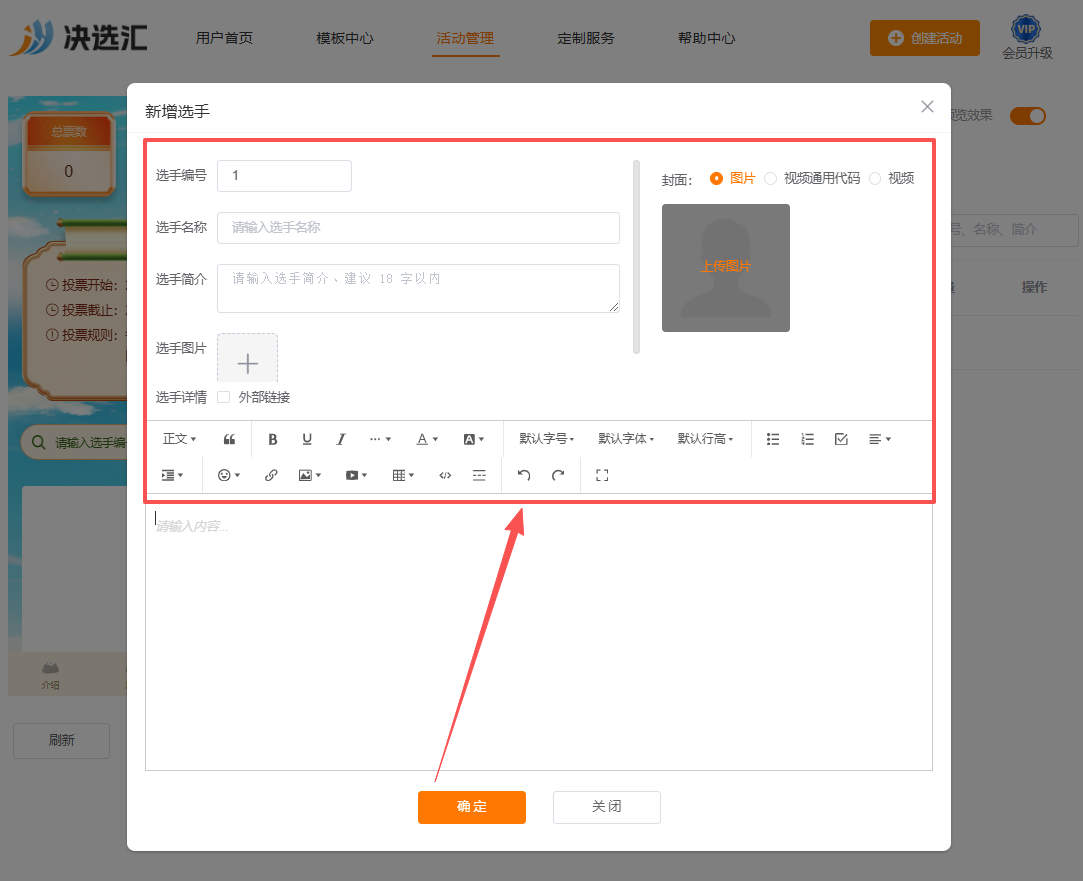Open the text alignment dropdown
Image resolution: width=1083 pixels, height=881 pixels.
(x=880, y=439)
